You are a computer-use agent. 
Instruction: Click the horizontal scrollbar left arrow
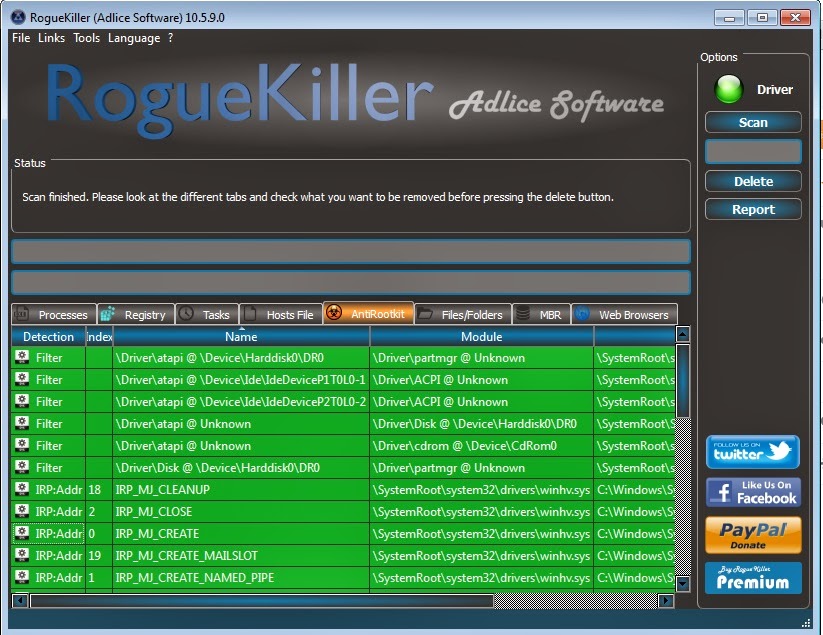coord(20,600)
